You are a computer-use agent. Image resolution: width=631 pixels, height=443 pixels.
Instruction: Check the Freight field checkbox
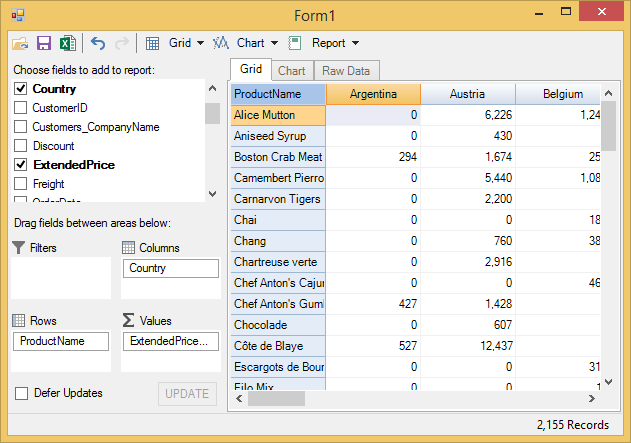[x=21, y=183]
